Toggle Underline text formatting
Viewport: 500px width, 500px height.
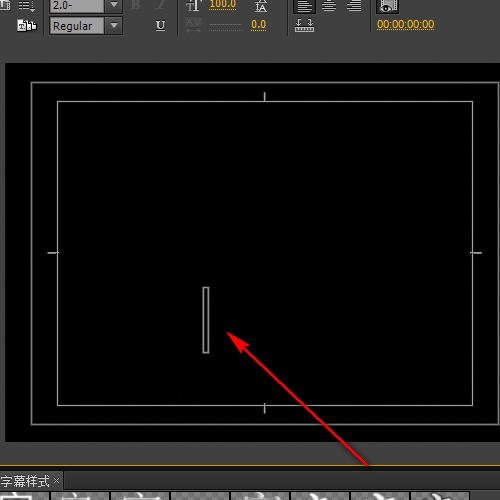[160, 25]
